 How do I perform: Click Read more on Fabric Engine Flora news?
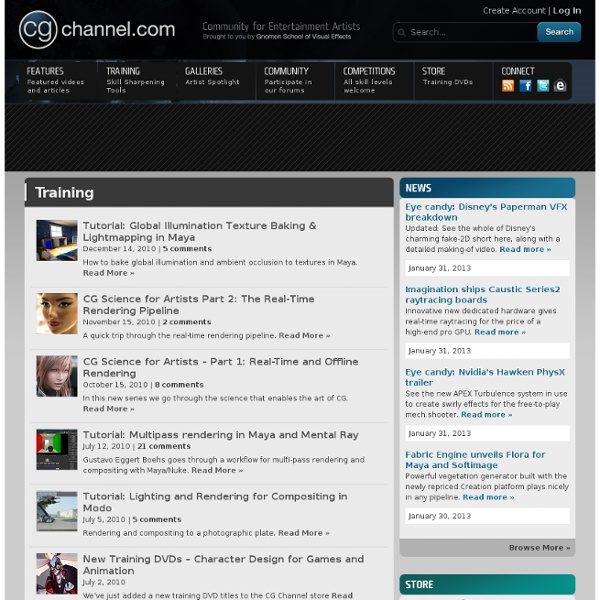click(x=488, y=497)
